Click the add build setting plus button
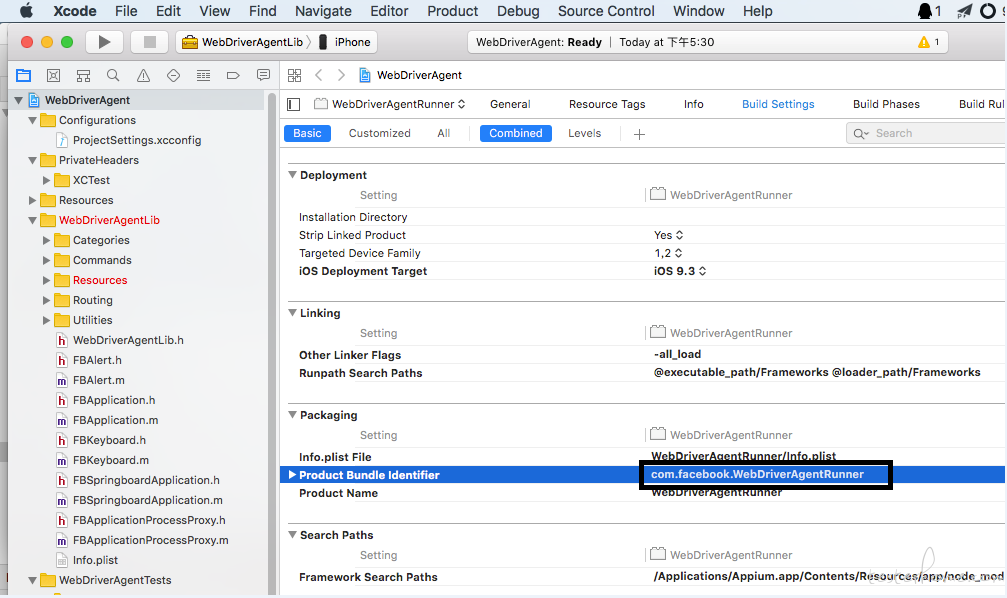 pyautogui.click(x=639, y=134)
